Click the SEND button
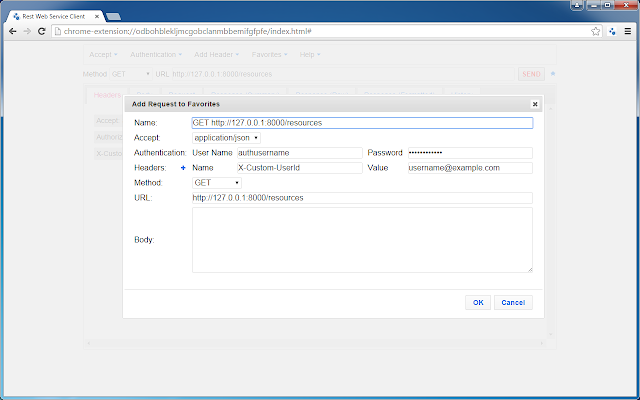This screenshot has width=640, height=400. tap(531, 74)
